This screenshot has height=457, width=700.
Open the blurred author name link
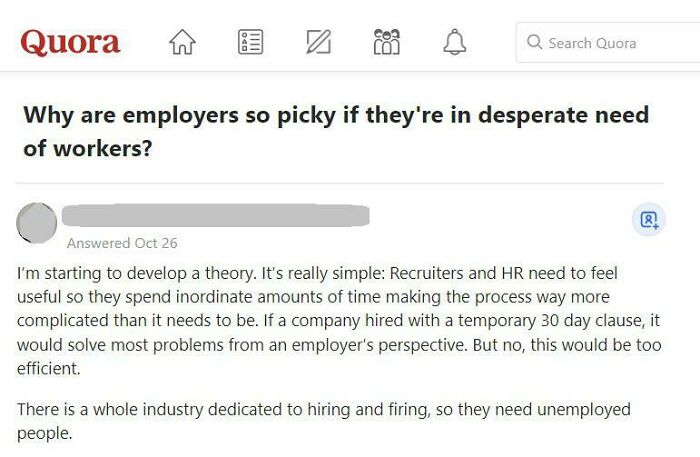tap(215, 214)
